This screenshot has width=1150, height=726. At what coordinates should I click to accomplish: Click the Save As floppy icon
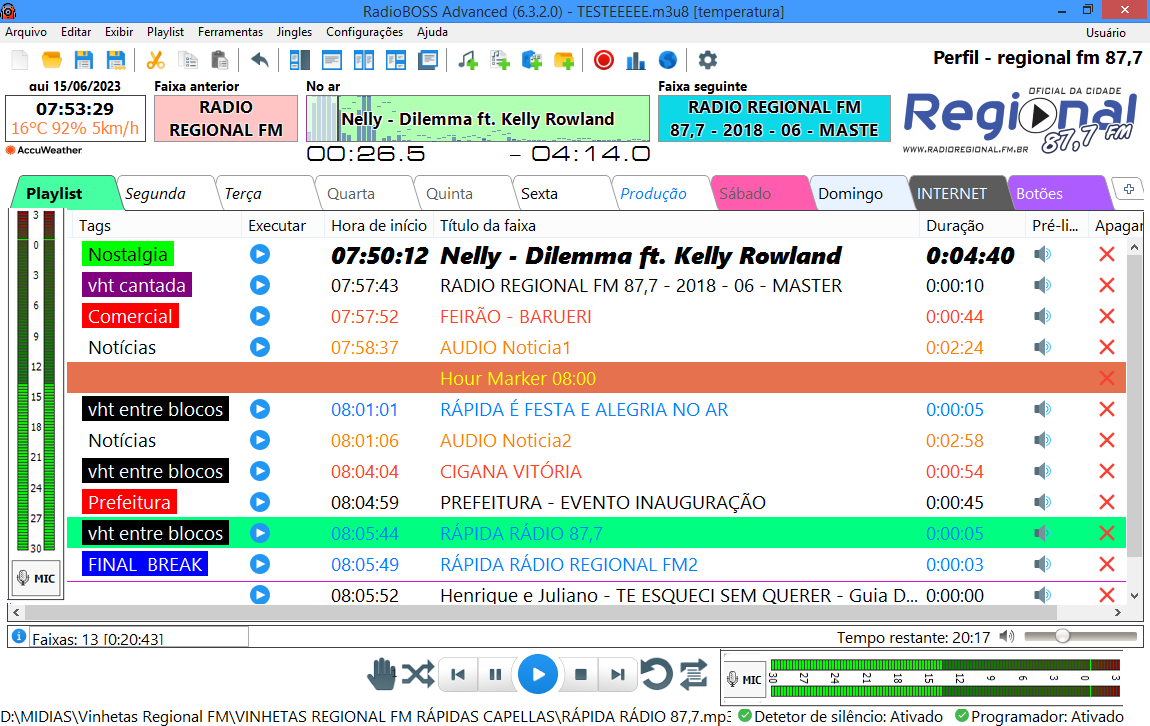pos(116,60)
